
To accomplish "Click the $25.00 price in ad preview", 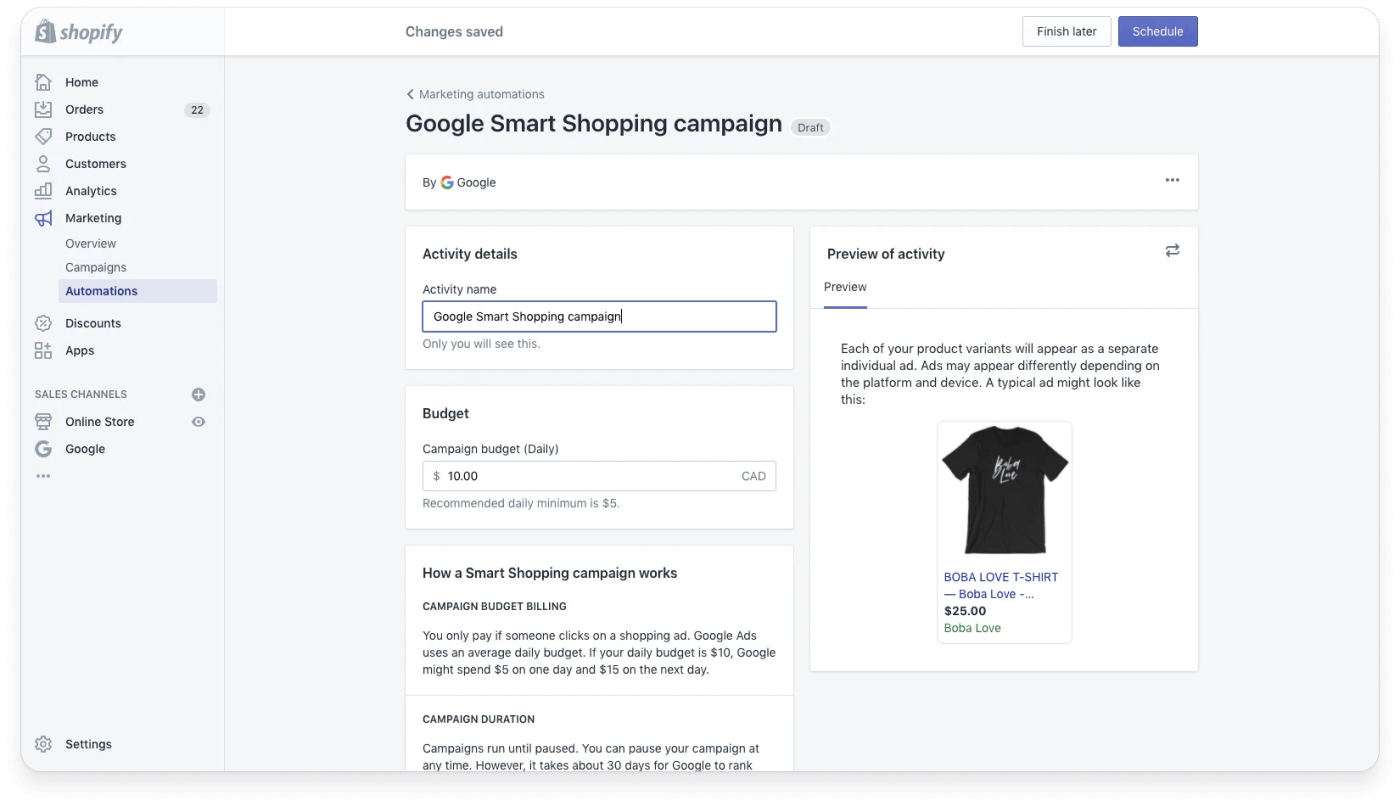I will (965, 611).
